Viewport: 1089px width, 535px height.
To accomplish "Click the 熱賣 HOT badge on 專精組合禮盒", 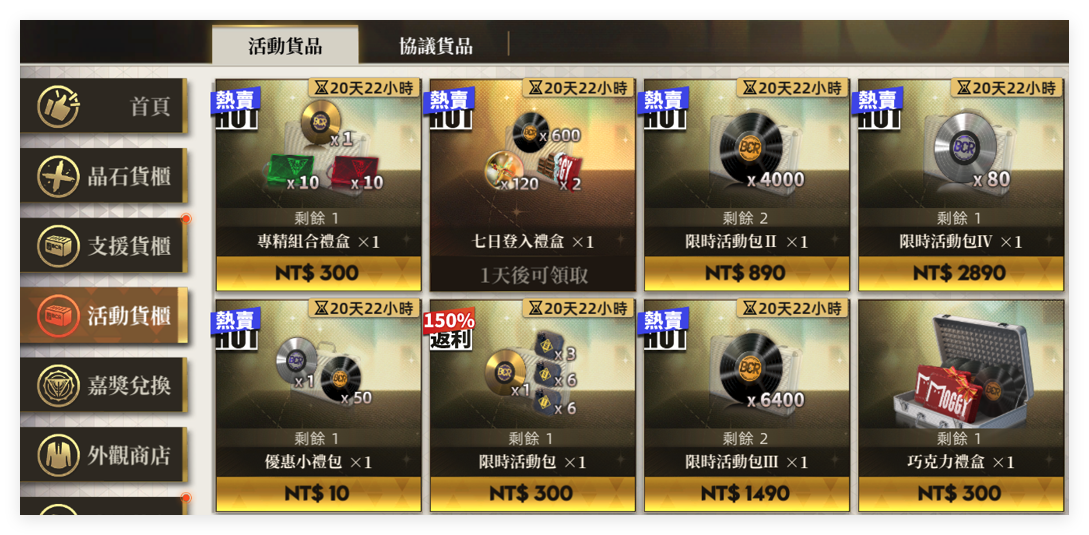I will tap(237, 108).
